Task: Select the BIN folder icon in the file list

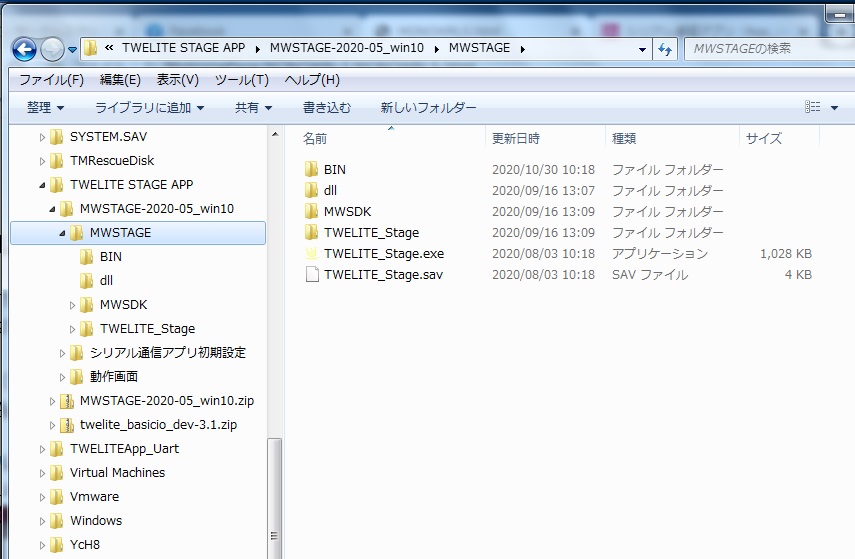Action: 311,169
